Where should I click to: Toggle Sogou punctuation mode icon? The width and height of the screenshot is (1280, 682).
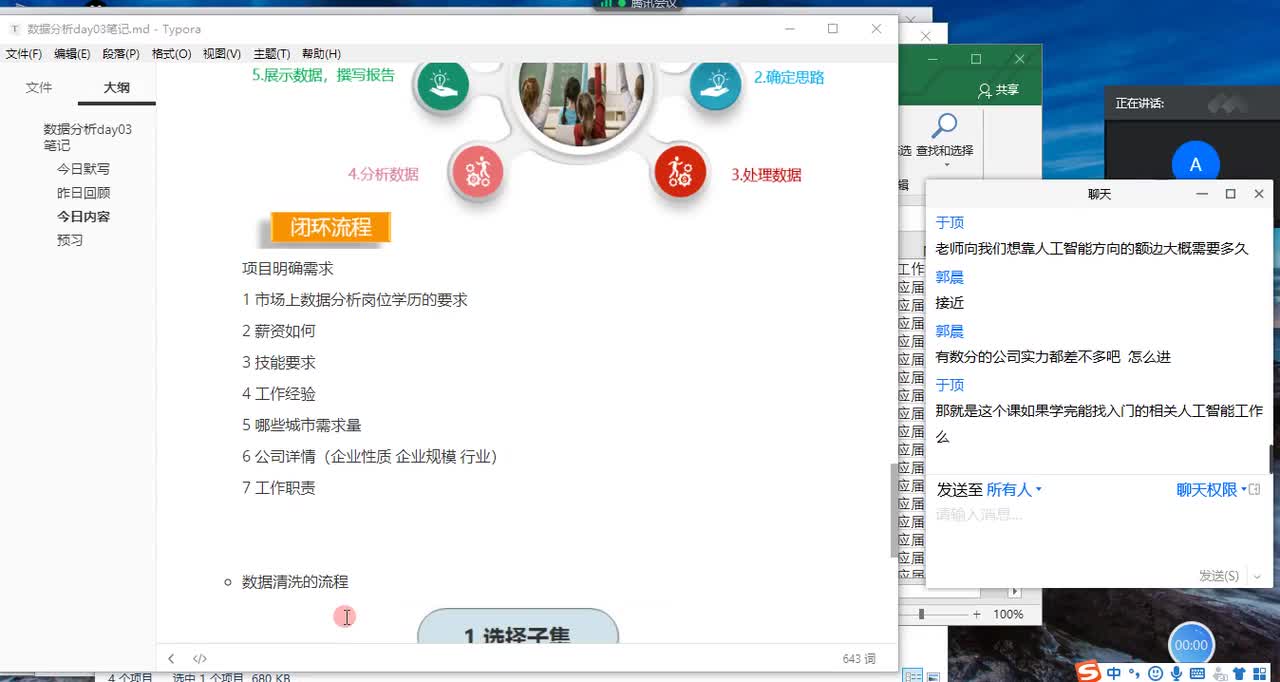pyautogui.click(x=1135, y=675)
